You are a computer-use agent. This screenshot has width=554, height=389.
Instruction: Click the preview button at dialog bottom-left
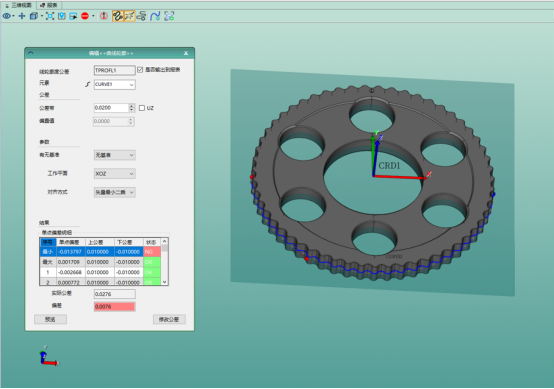tap(51, 319)
